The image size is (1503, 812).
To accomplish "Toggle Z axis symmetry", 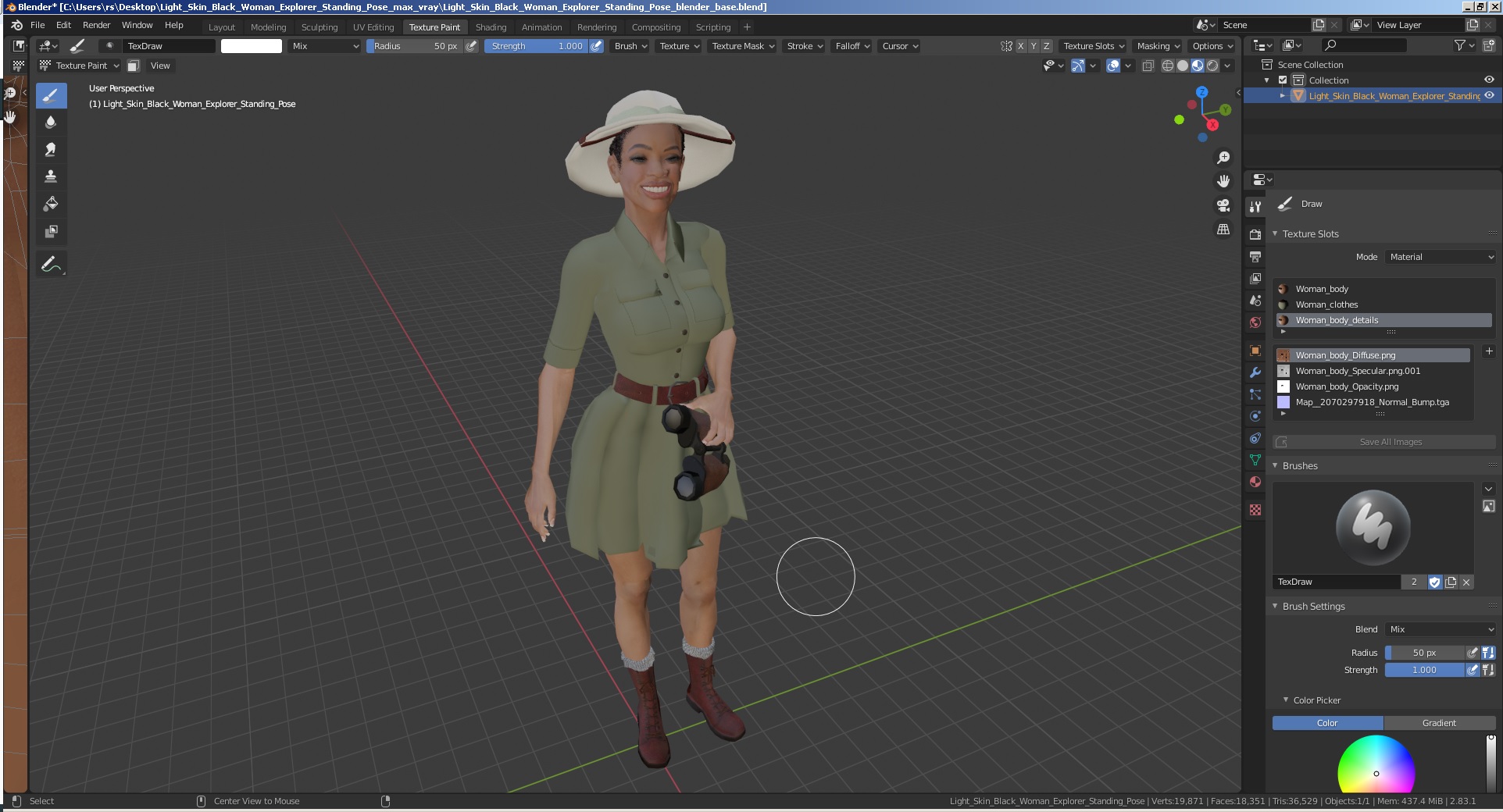I will click(1047, 46).
